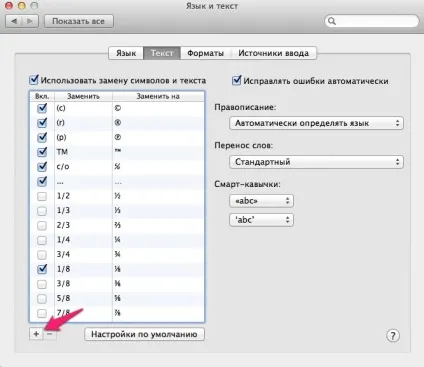
Task: Click the ½ replacement symbol cell
Action: [x=117, y=196]
